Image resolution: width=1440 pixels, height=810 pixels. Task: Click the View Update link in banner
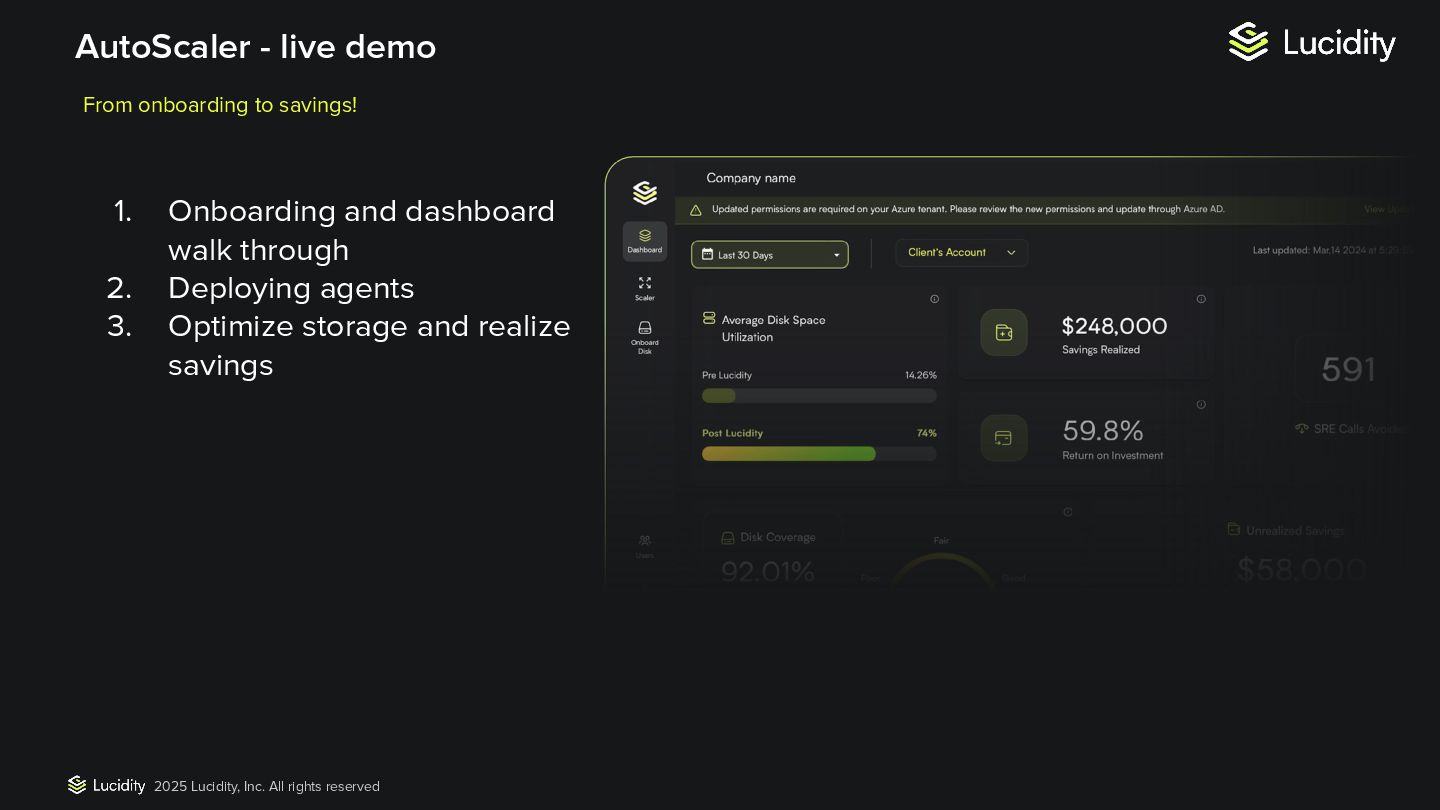(1387, 209)
